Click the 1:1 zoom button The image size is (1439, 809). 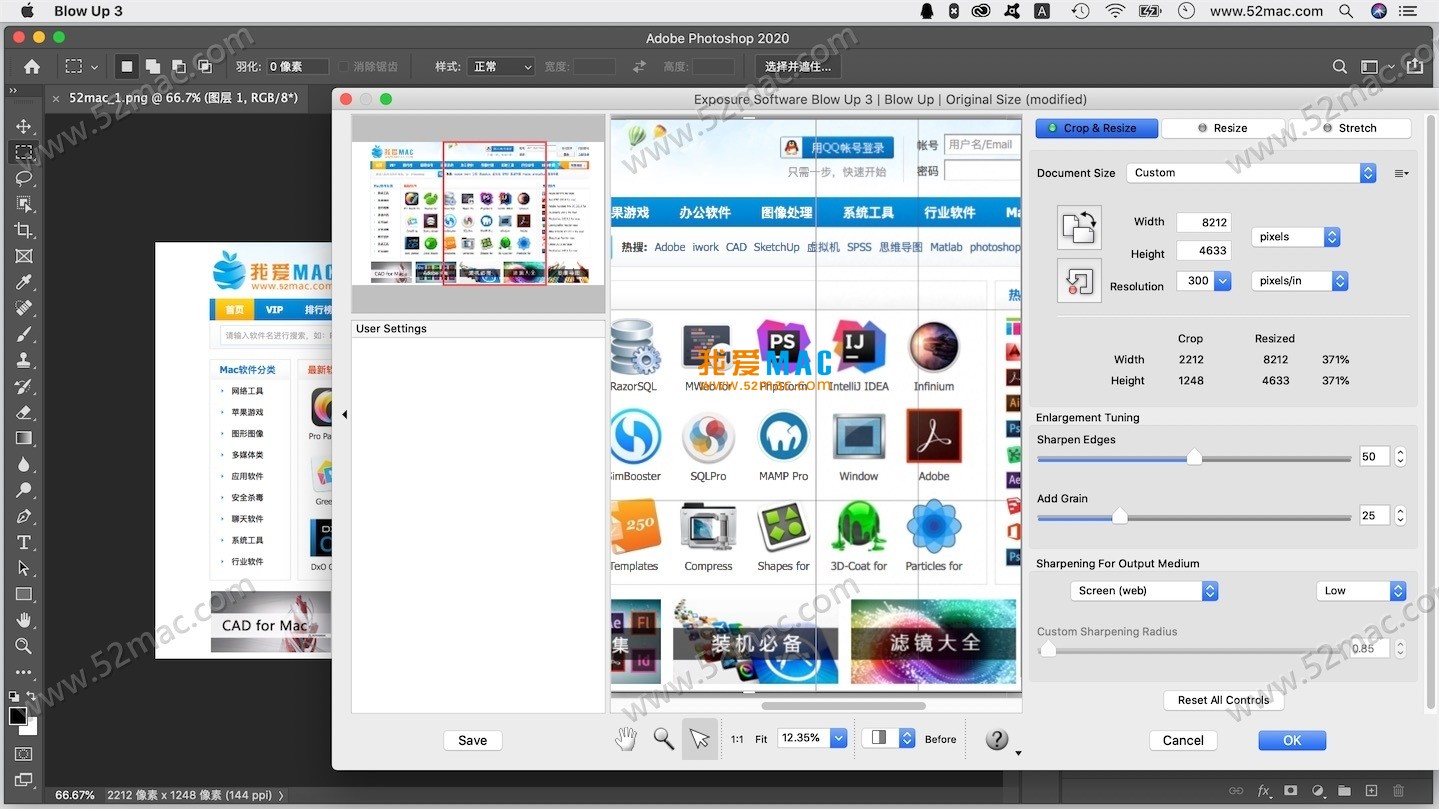[737, 739]
